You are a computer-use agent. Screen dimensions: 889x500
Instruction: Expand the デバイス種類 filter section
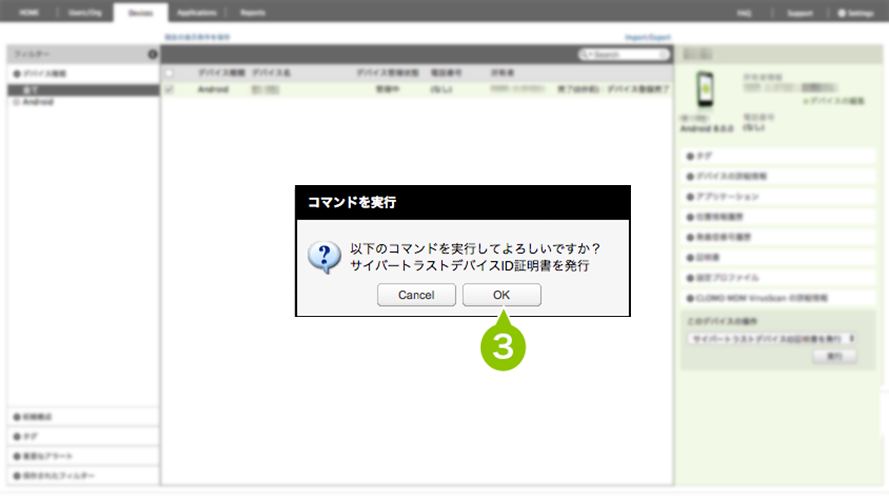pos(40,74)
